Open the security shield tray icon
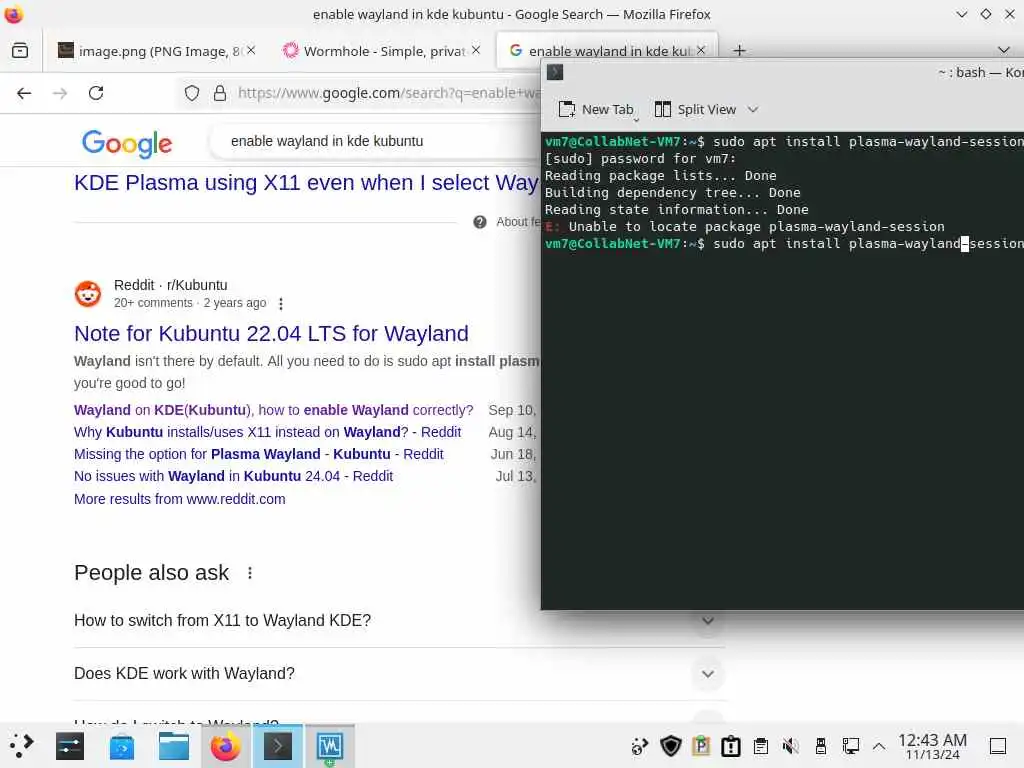Image resolution: width=1024 pixels, height=768 pixels. pyautogui.click(x=671, y=746)
